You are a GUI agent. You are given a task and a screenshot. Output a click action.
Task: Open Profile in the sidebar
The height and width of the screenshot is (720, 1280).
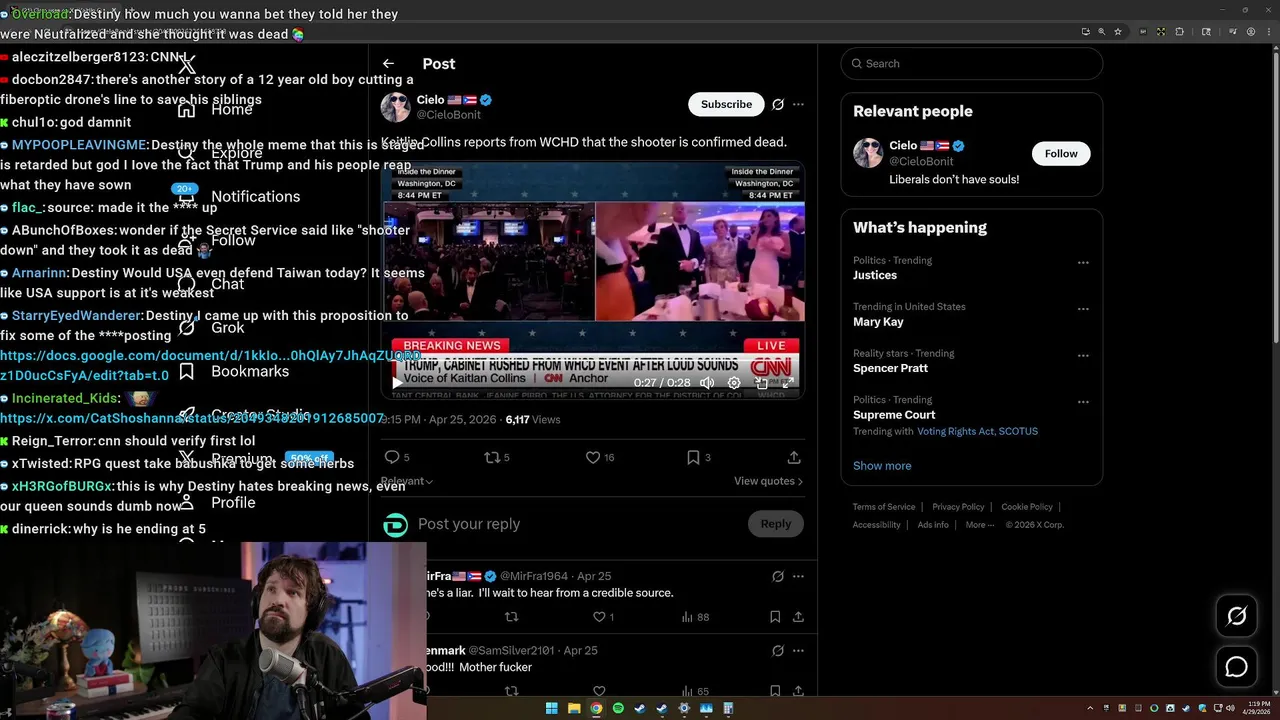pyautogui.click(x=216, y=503)
